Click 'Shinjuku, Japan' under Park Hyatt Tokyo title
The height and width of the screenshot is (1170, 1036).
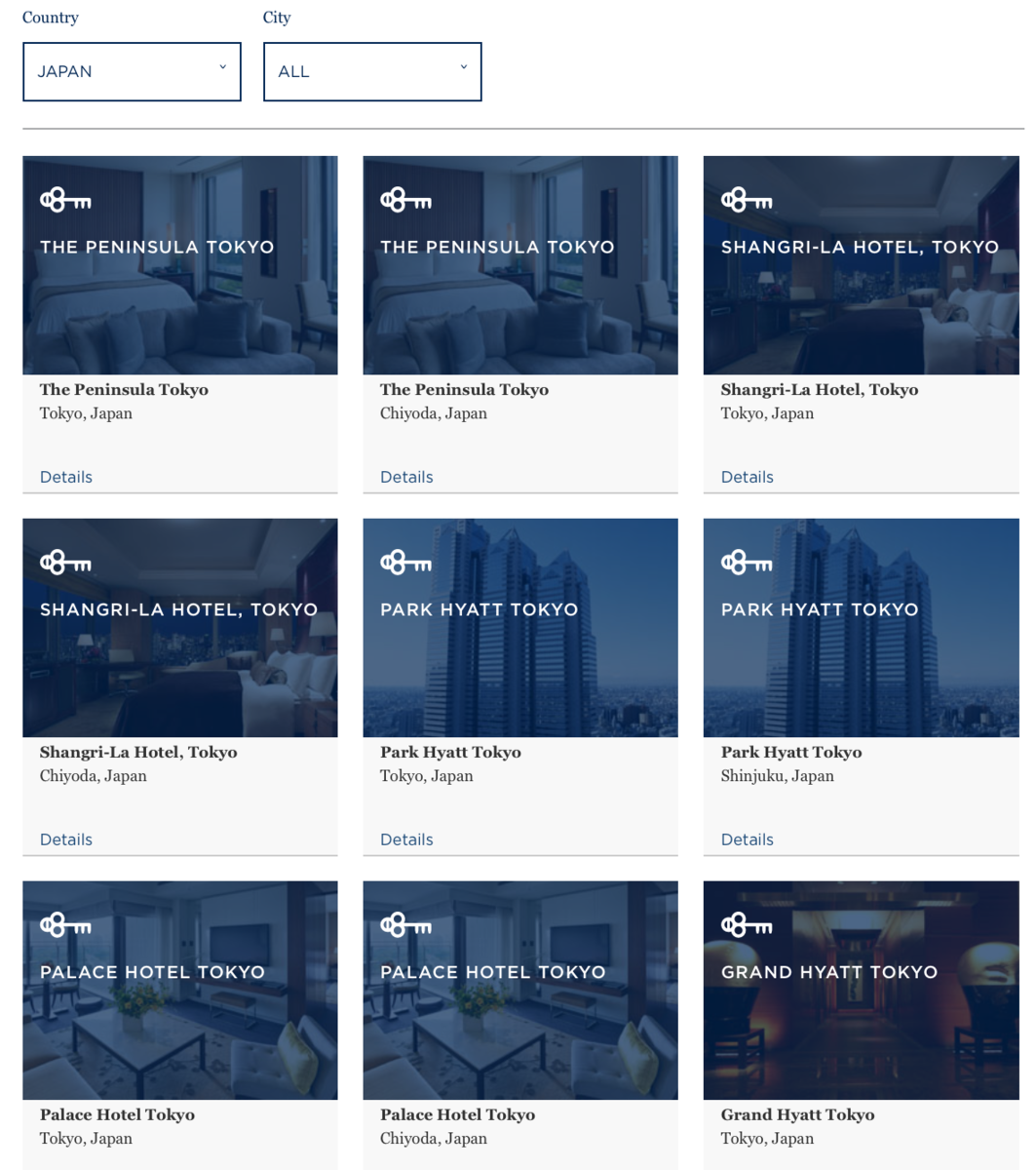[x=778, y=776]
